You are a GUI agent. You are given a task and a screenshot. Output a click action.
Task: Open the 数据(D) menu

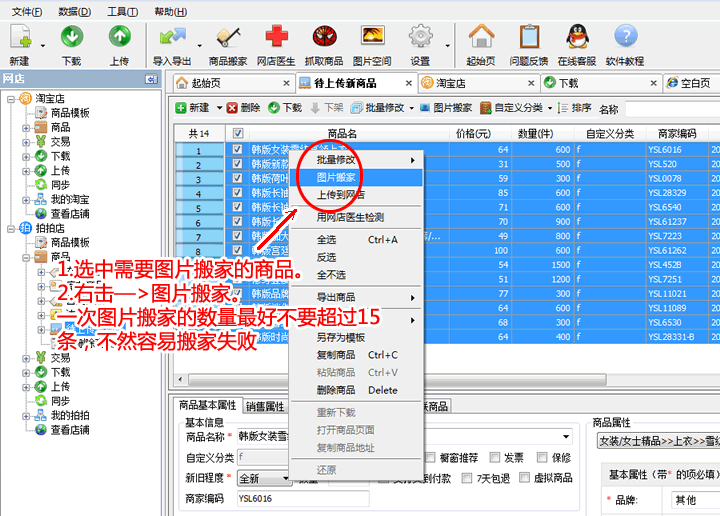click(75, 11)
